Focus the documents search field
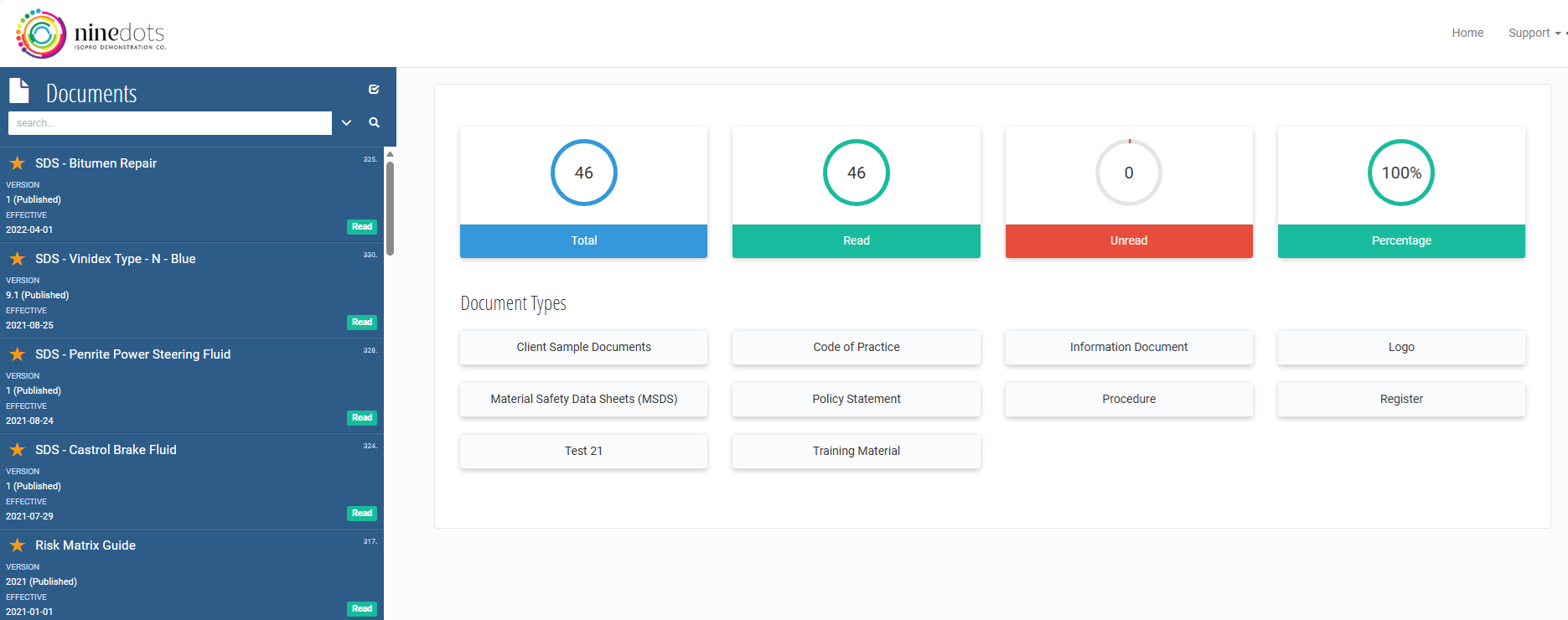 [x=170, y=123]
